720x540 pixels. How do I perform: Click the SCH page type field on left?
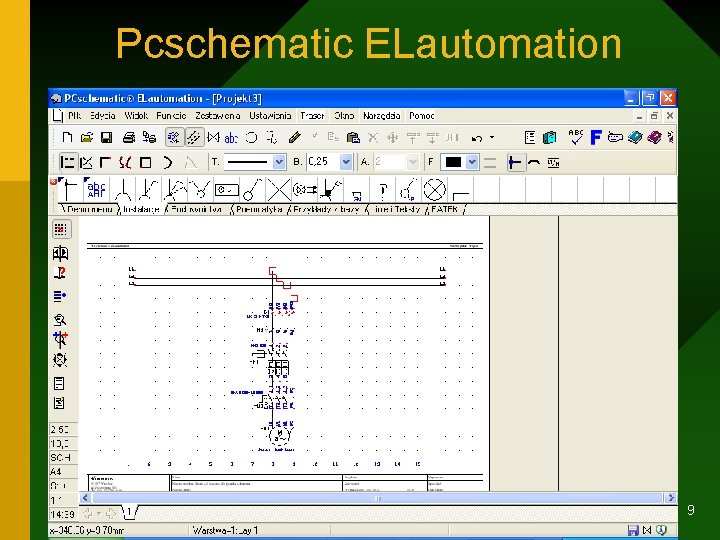pos(61,458)
